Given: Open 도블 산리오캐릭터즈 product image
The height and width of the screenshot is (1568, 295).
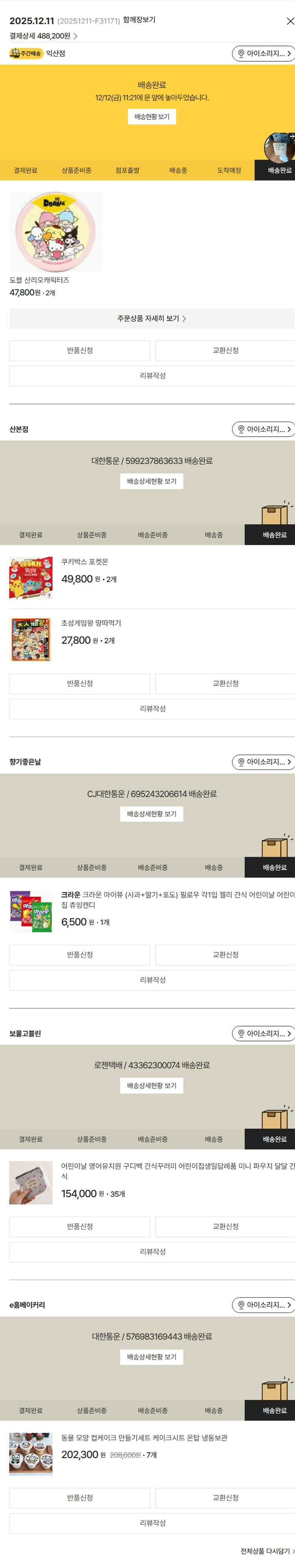Looking at the screenshot, I should [x=55, y=232].
